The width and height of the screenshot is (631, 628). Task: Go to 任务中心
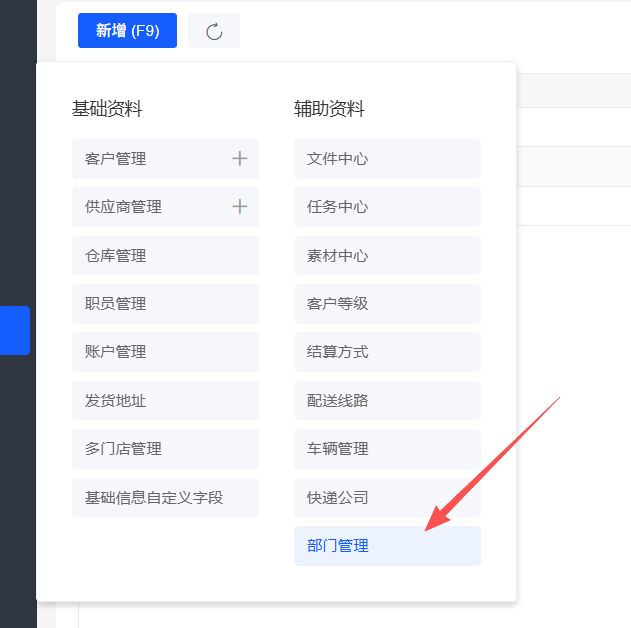[387, 207]
